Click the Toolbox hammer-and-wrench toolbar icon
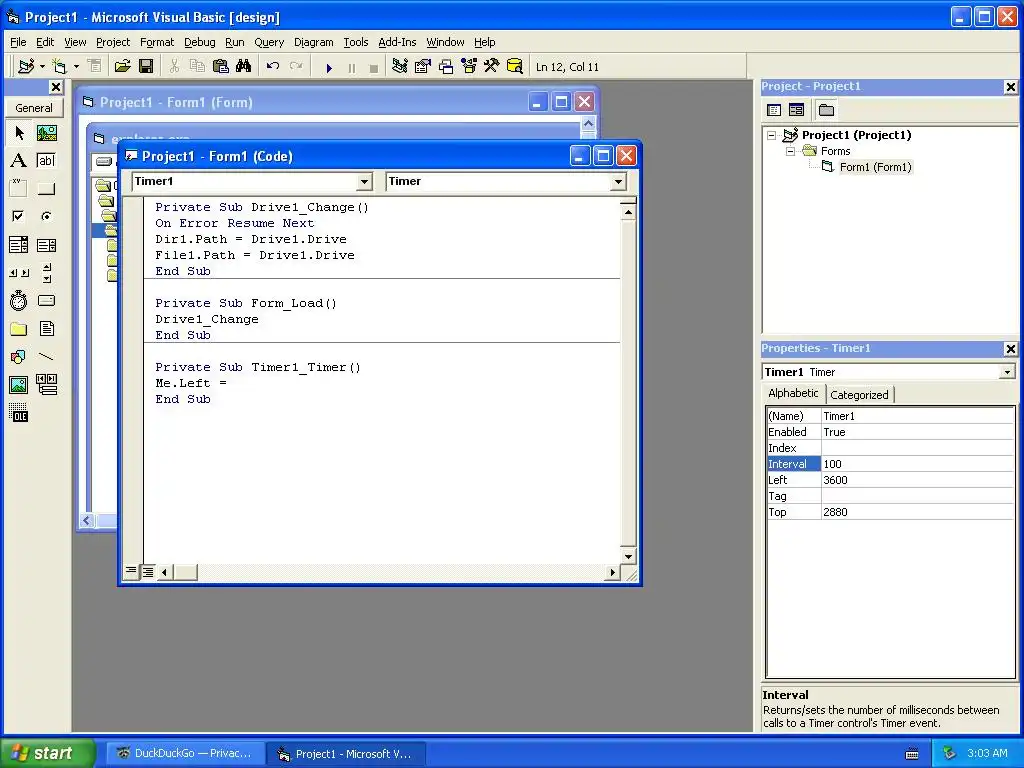Screen dimensions: 1024x768 pyautogui.click(x=491, y=66)
